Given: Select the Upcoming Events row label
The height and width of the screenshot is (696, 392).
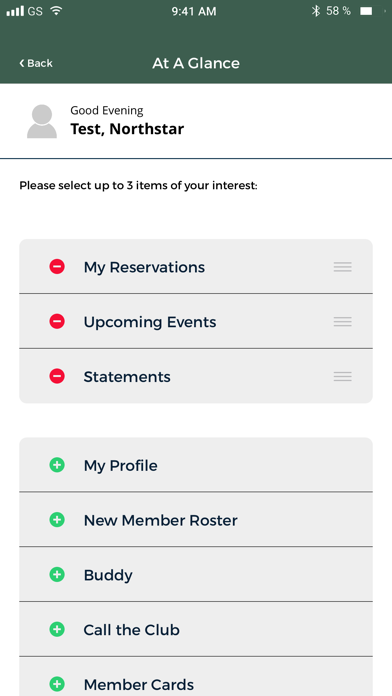Looking at the screenshot, I should tap(150, 322).
